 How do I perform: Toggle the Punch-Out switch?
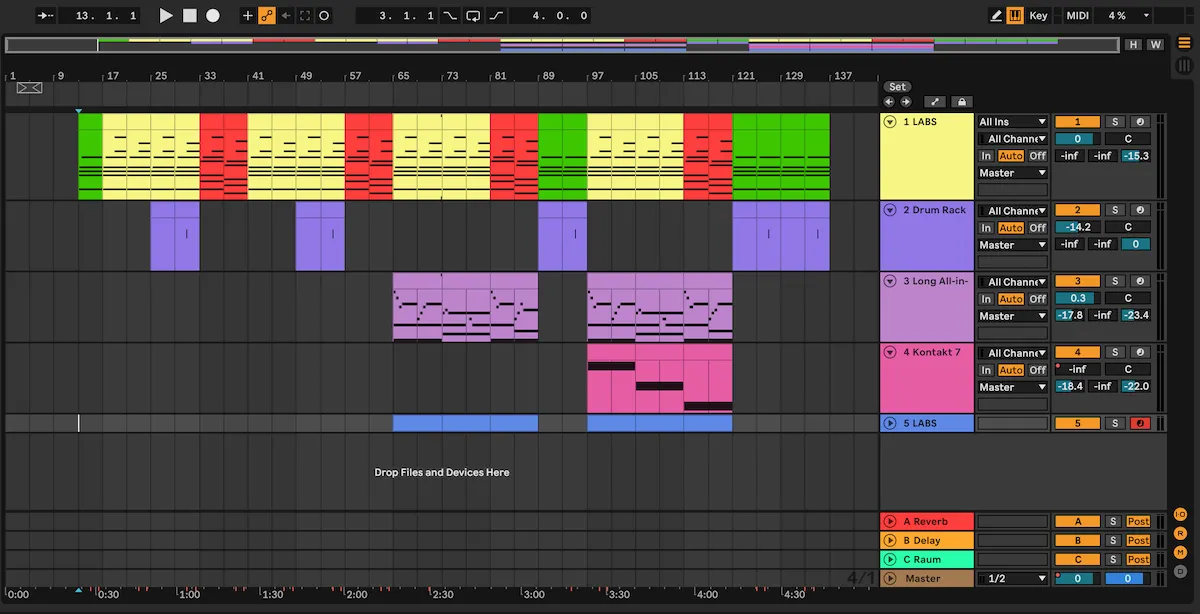tap(497, 16)
